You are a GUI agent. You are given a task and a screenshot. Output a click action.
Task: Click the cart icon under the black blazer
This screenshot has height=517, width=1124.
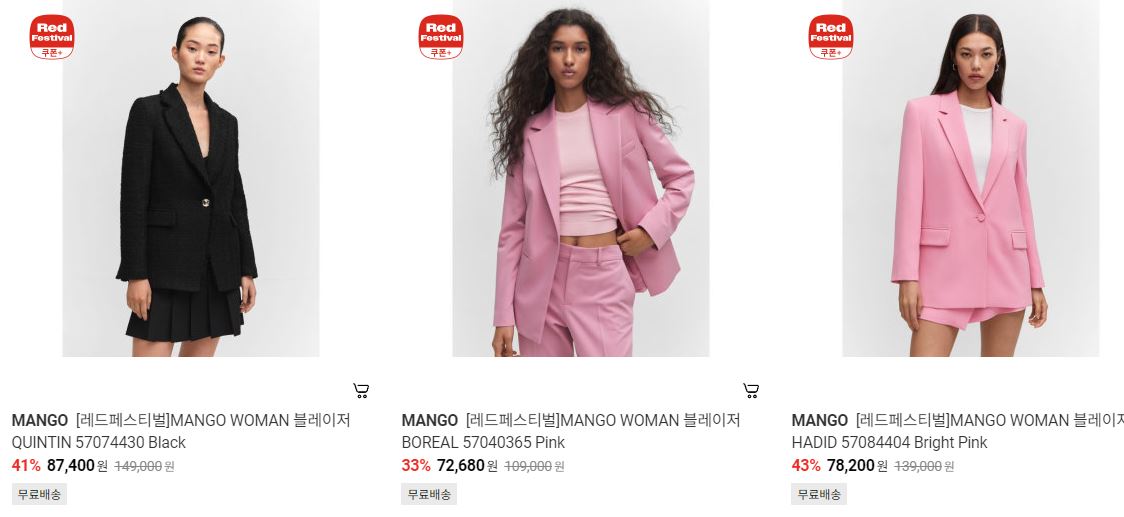click(x=361, y=391)
